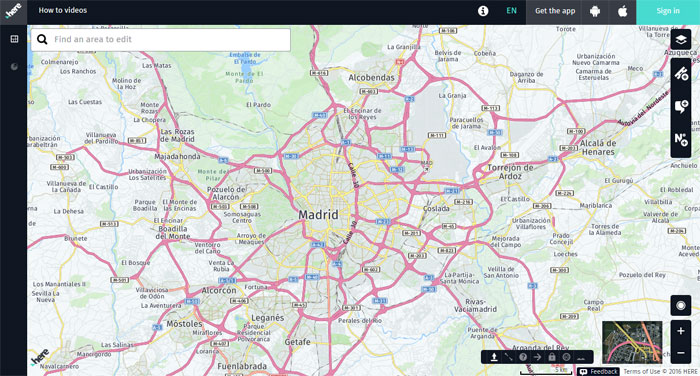700x376 pixels.
Task: Click the last icon in bottom toolbar
Action: (581, 357)
